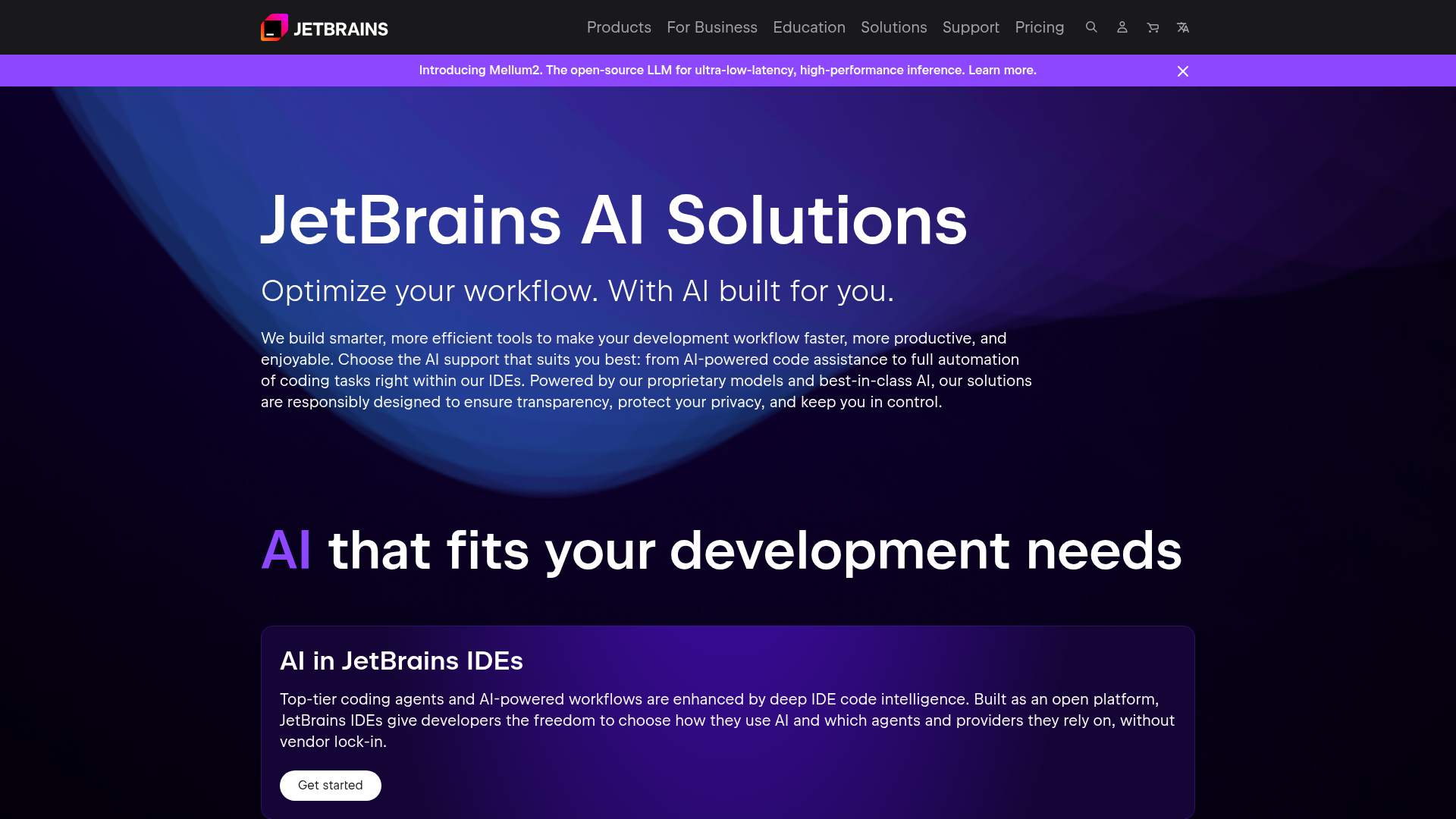
Task: Dismiss the Mellum2 announcement banner
Action: (1183, 71)
